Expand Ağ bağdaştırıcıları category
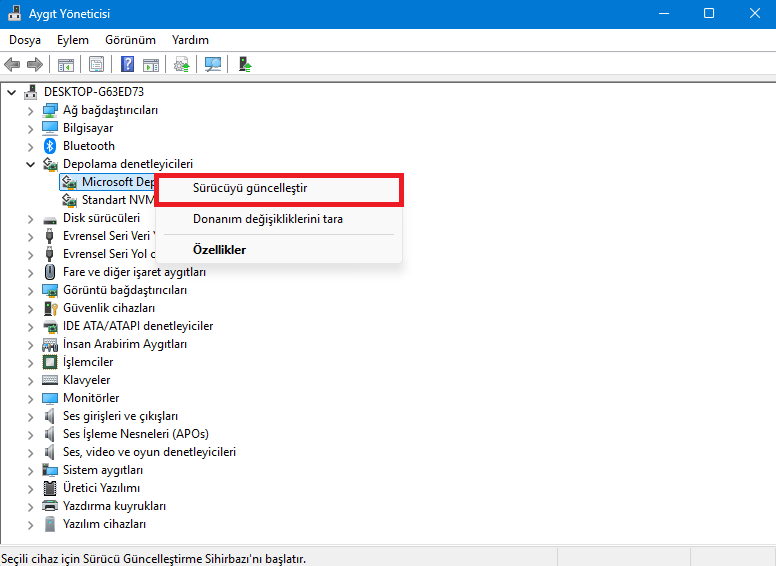The image size is (776, 566). click(x=31, y=111)
